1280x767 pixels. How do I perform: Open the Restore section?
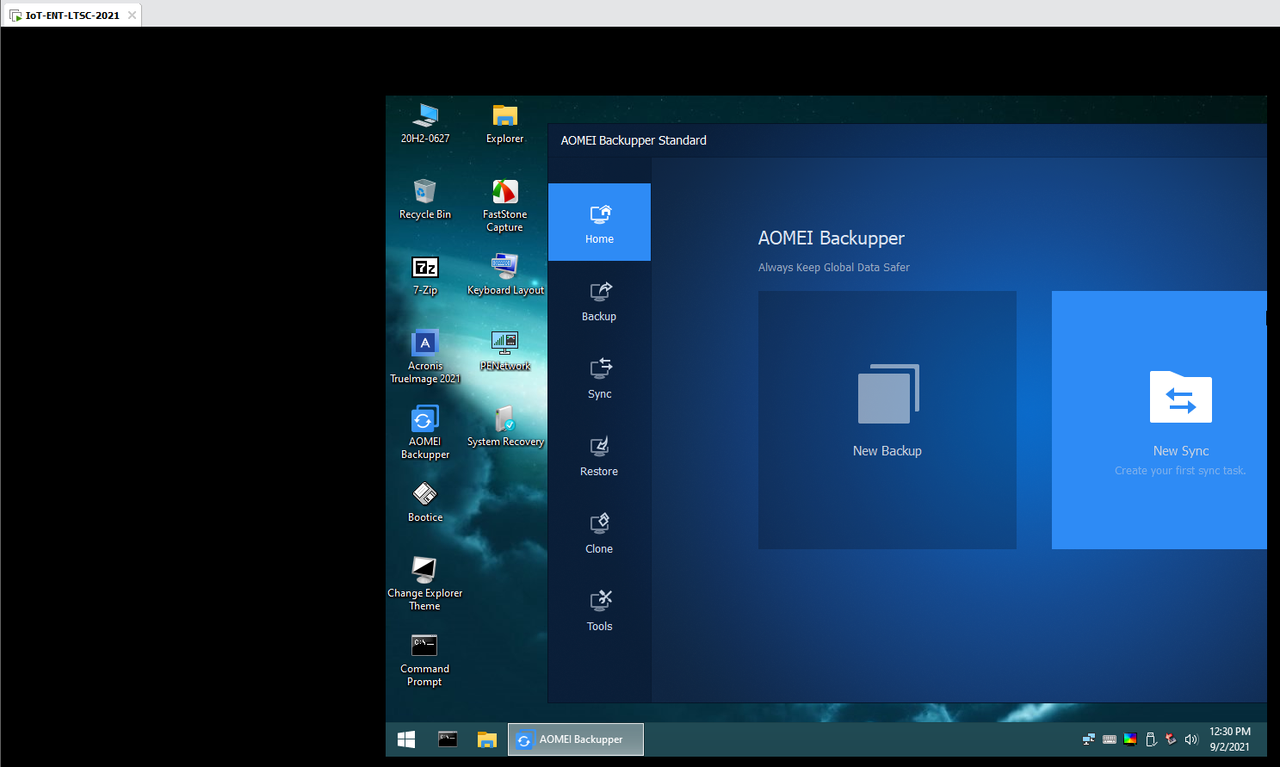pyautogui.click(x=599, y=455)
